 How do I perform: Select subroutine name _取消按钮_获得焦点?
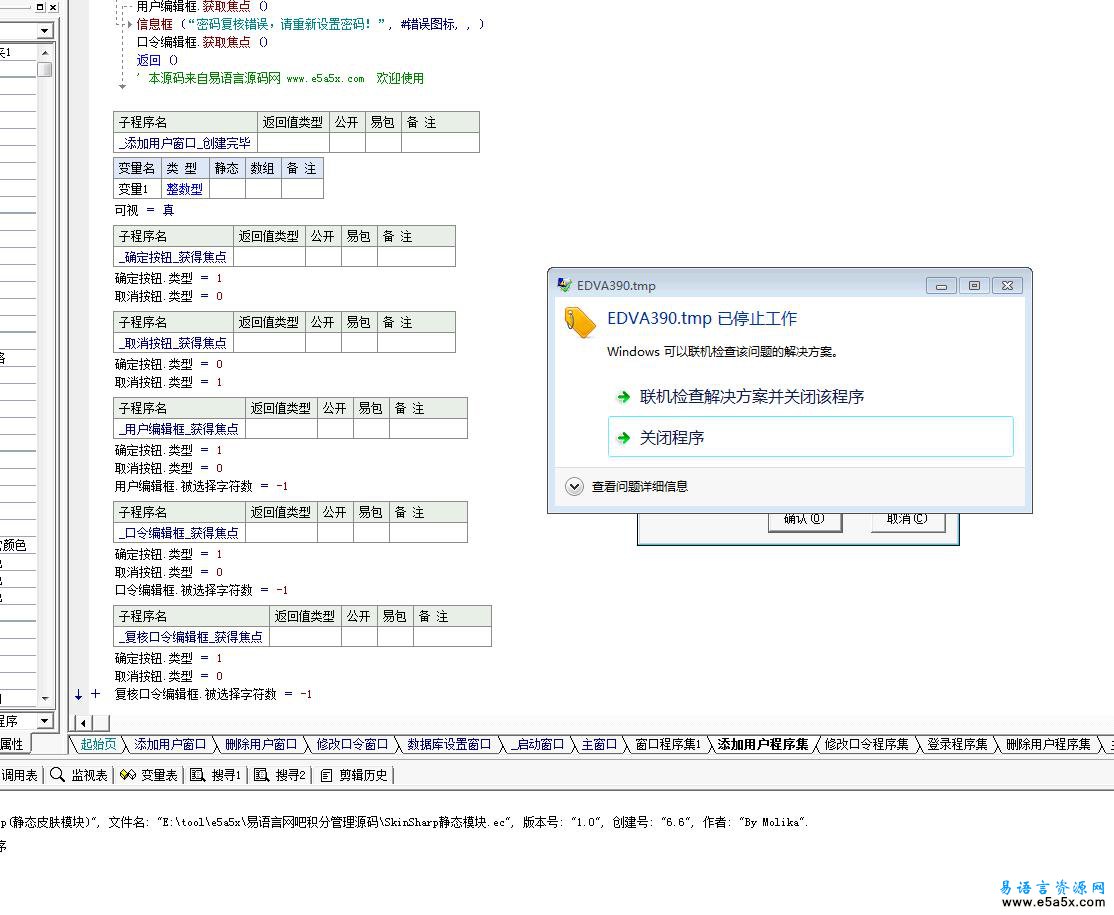[173, 342]
